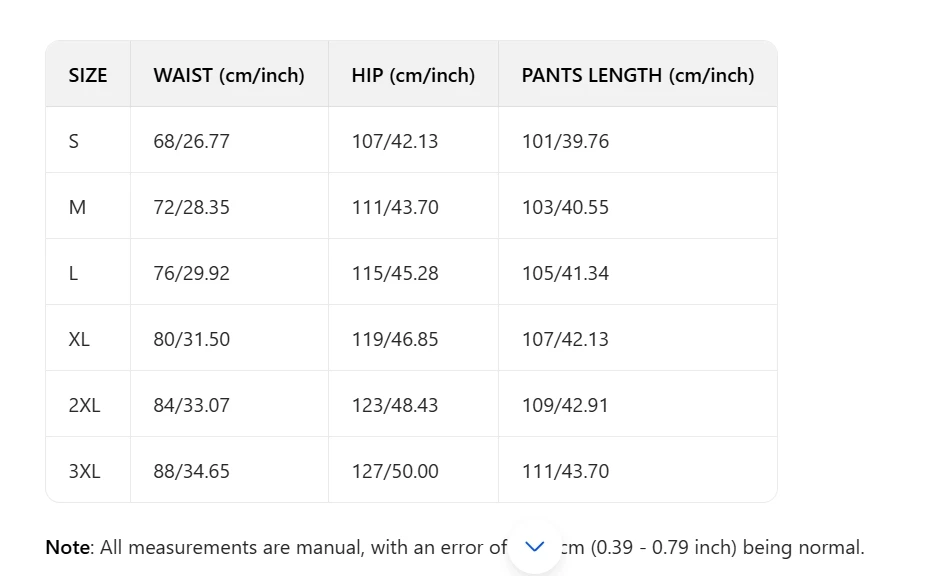Click the hip value 111/43.70 for M
927x576 pixels.
pos(395,208)
